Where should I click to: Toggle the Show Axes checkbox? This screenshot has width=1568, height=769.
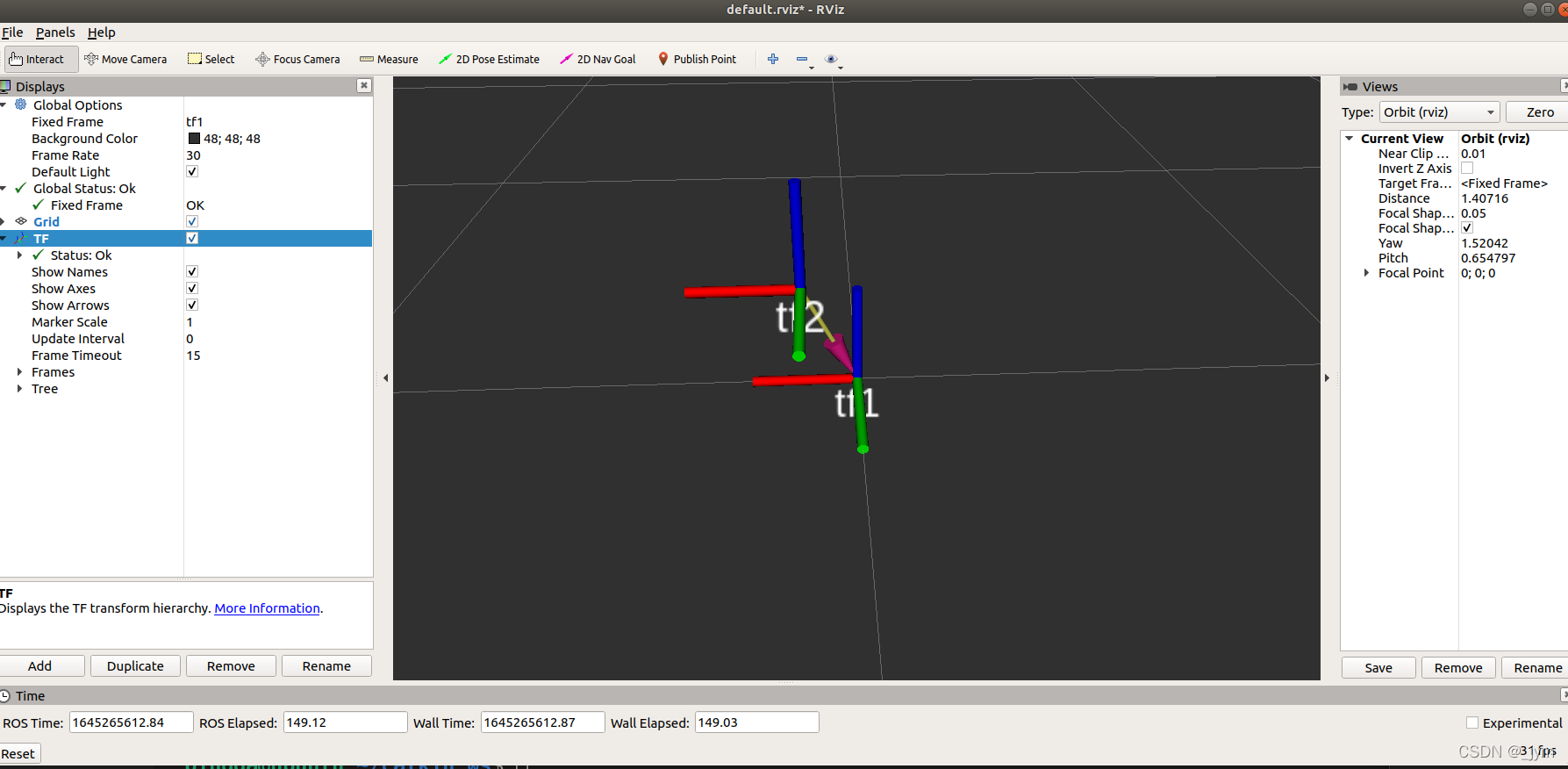coord(192,288)
